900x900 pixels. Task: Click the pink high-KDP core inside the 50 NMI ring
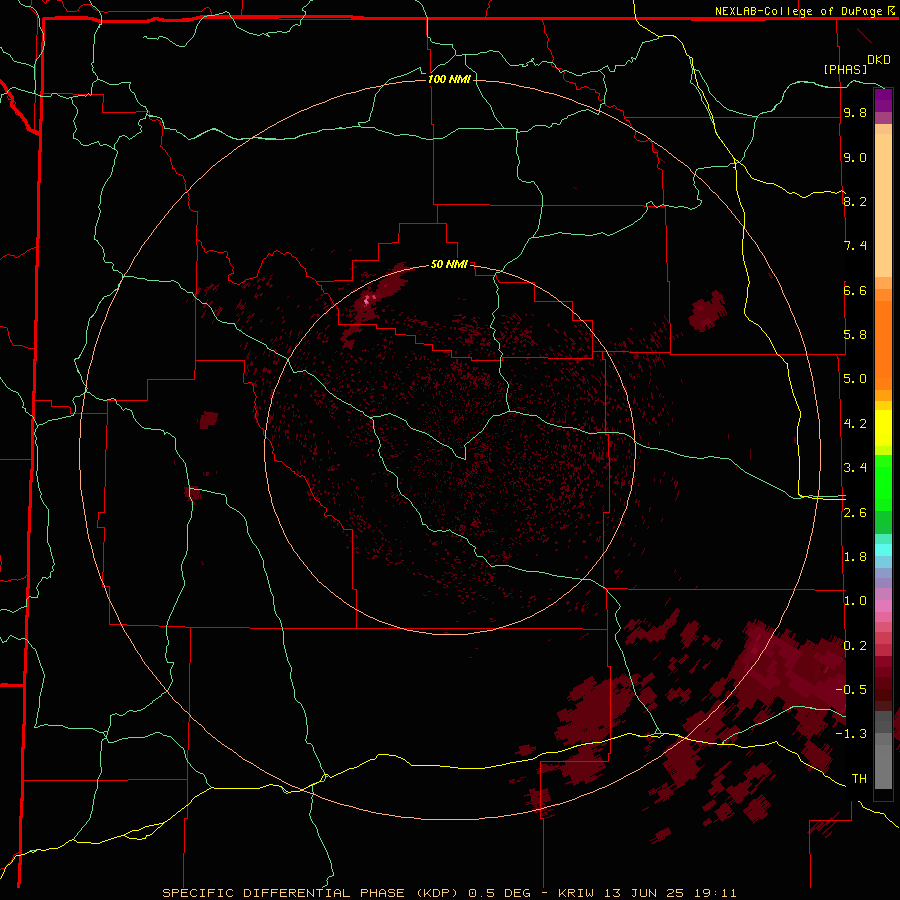click(368, 300)
